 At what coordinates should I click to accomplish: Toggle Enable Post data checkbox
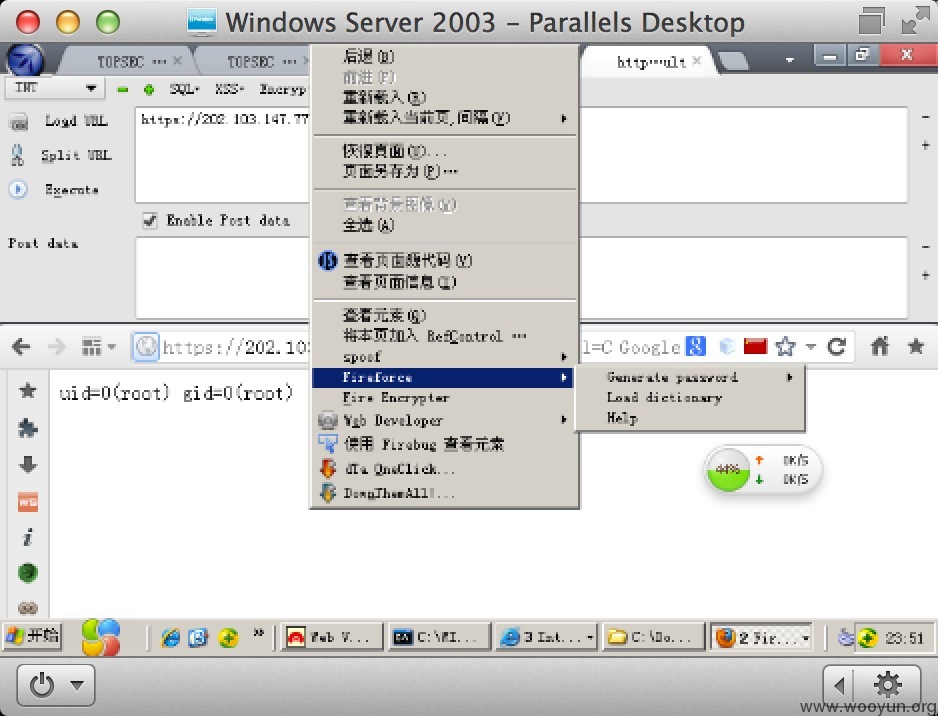150,220
